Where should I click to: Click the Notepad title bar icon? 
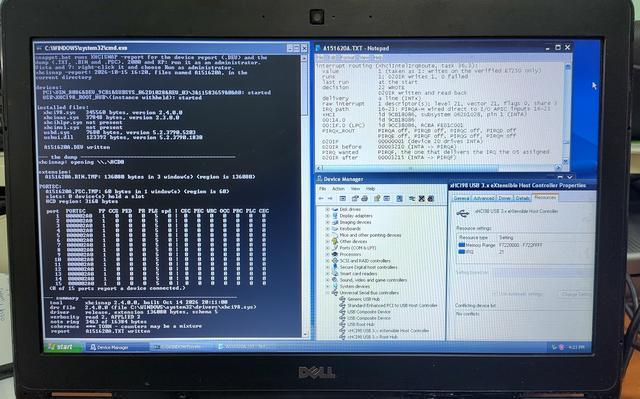[318, 48]
